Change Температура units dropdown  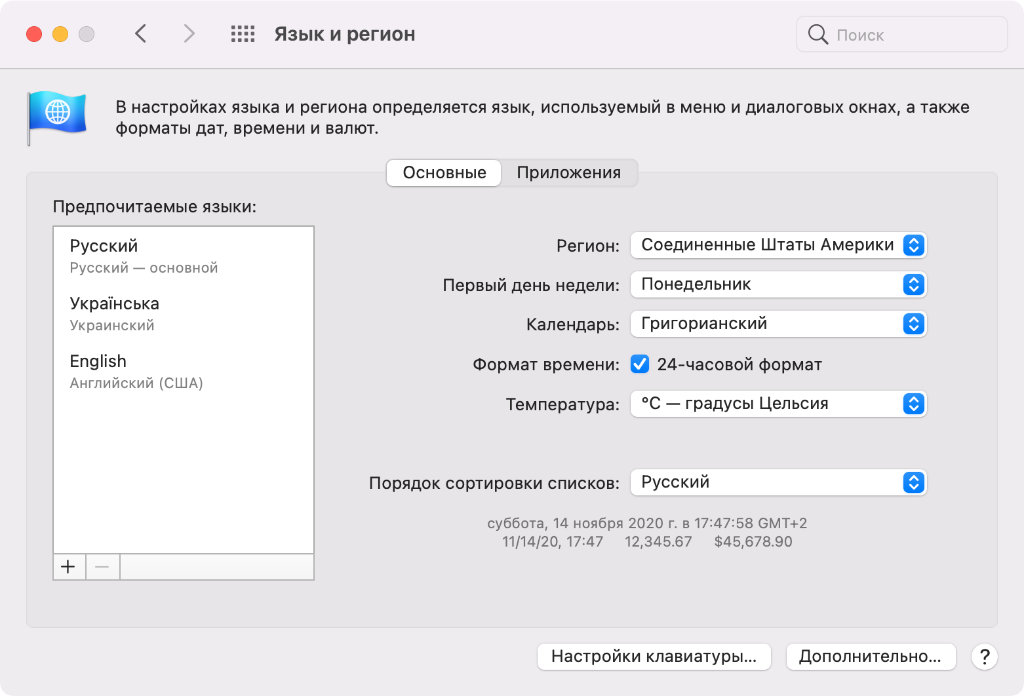[x=779, y=404]
